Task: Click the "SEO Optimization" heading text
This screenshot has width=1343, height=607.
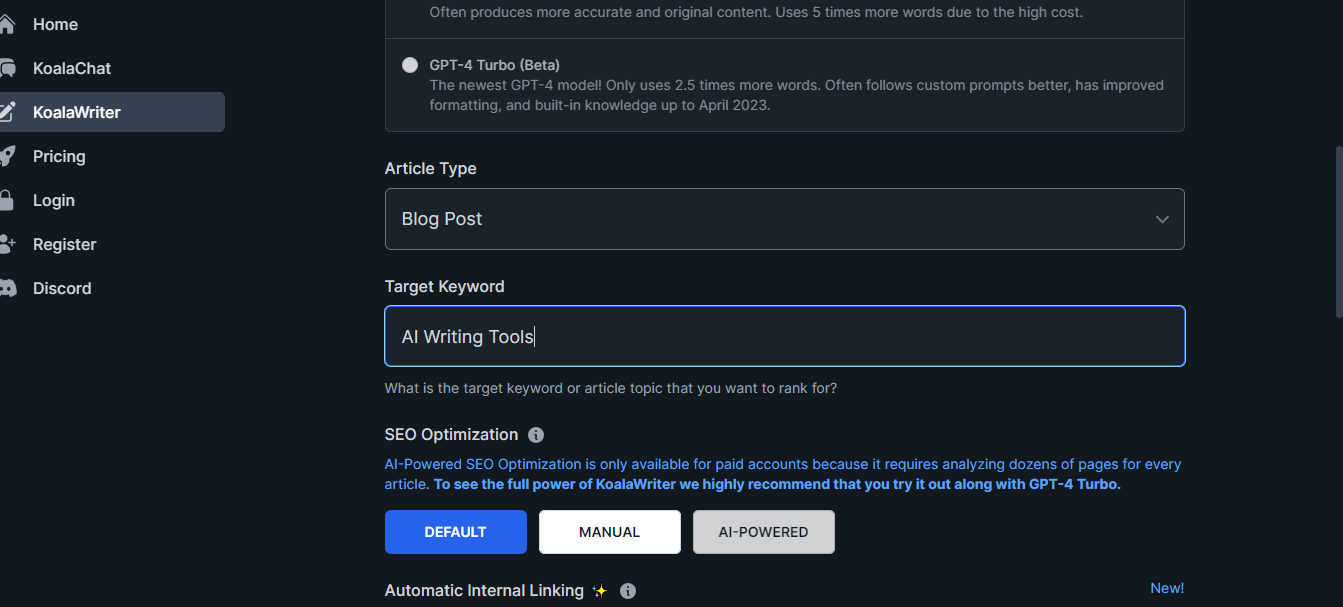Action: [x=452, y=435]
